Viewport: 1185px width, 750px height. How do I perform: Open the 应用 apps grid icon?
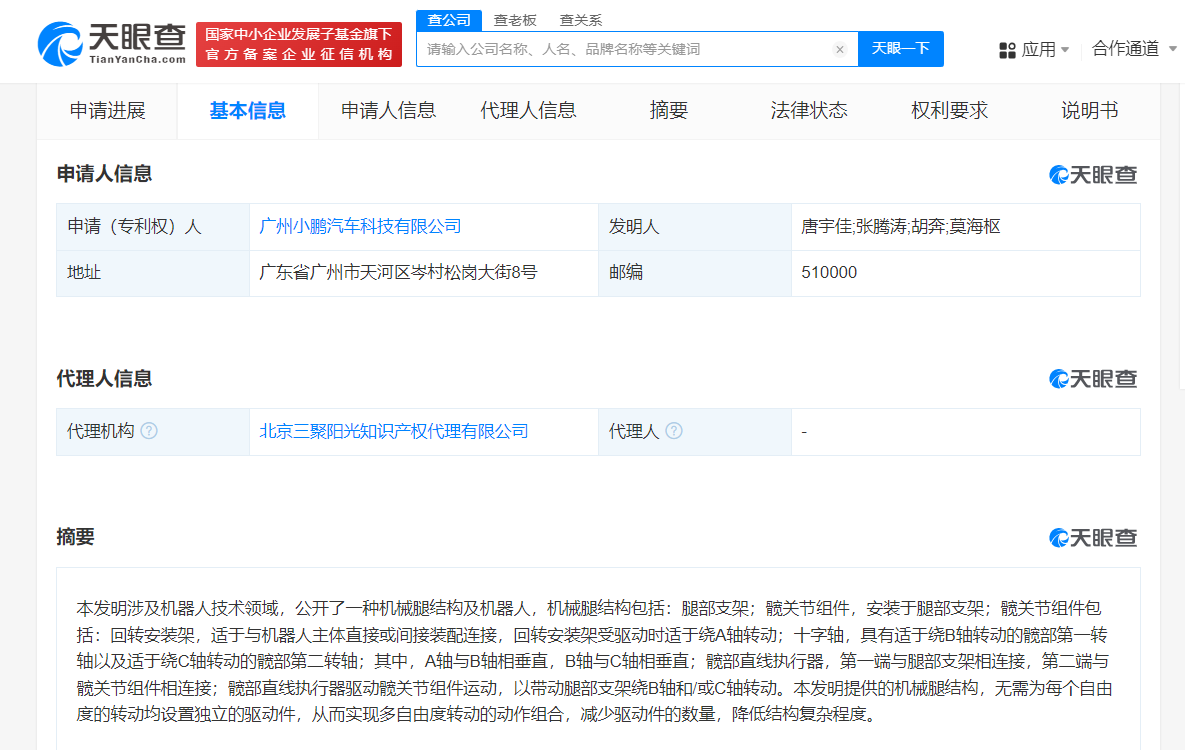(1006, 50)
